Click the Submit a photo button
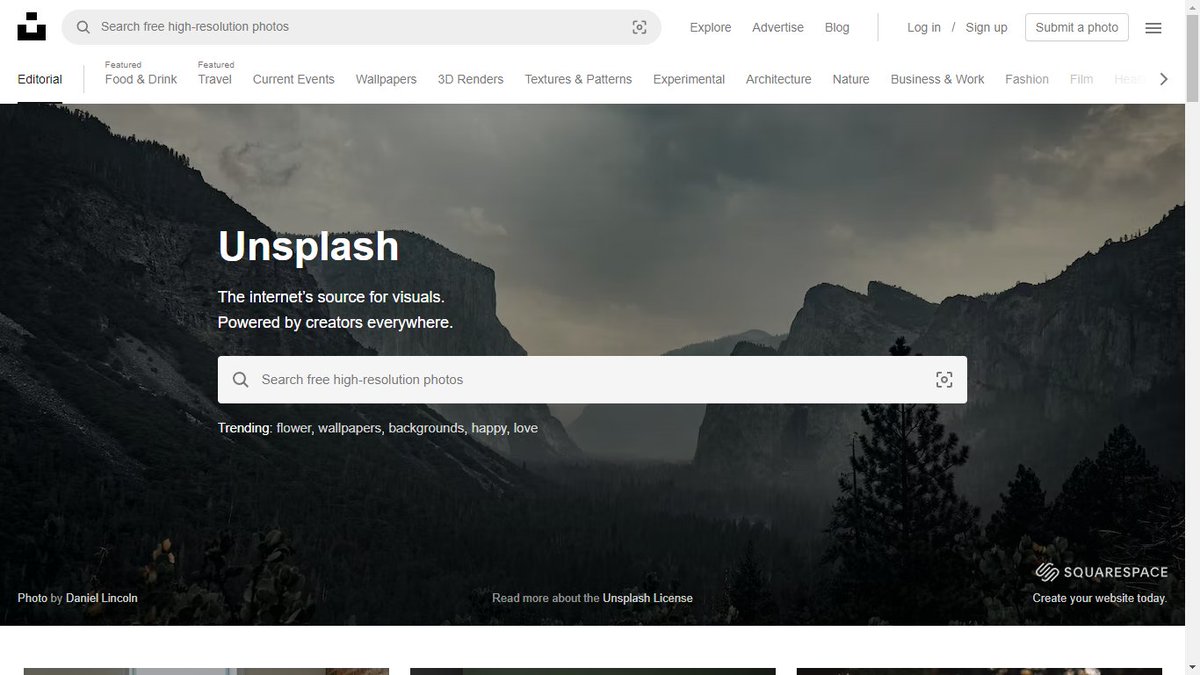This screenshot has width=1200, height=675. click(1077, 27)
